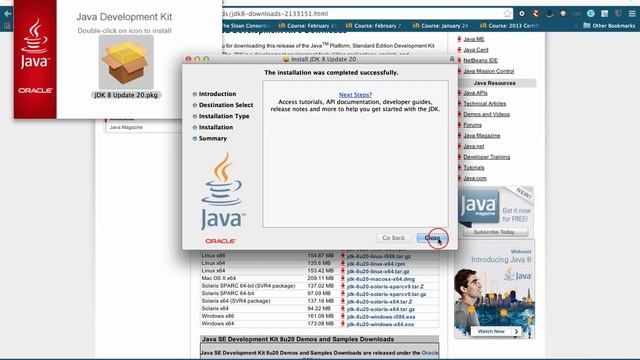Click the light blue square extension icon
Screen dimensions: 640x360
click(x=604, y=13)
